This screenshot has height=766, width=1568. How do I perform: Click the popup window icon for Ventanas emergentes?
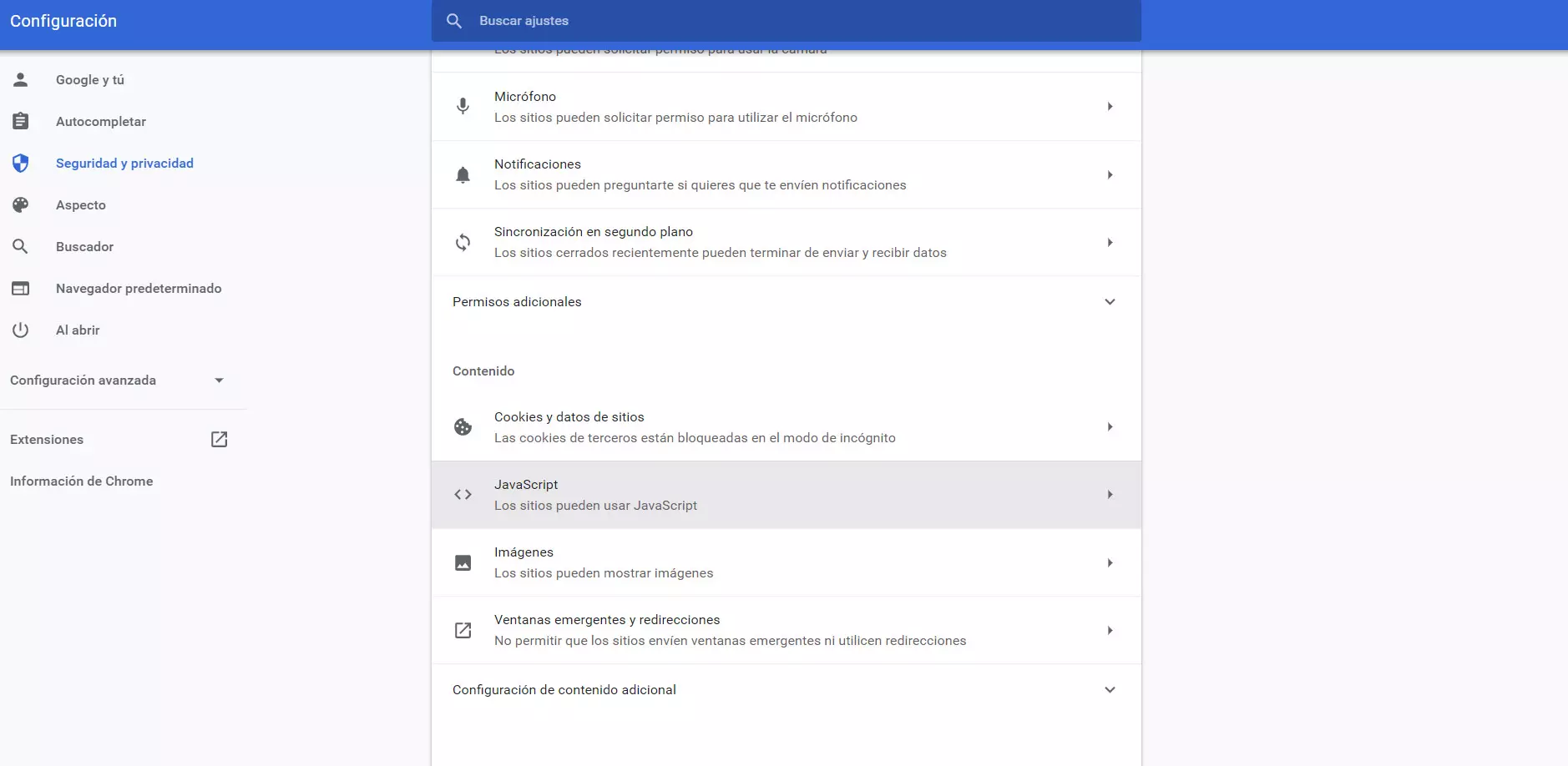coord(464,630)
